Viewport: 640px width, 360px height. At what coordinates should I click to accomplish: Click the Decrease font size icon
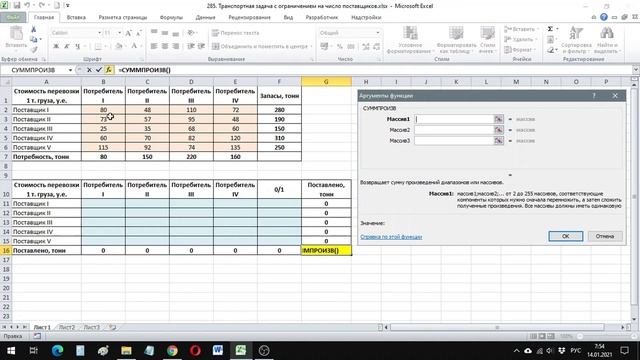point(139,33)
